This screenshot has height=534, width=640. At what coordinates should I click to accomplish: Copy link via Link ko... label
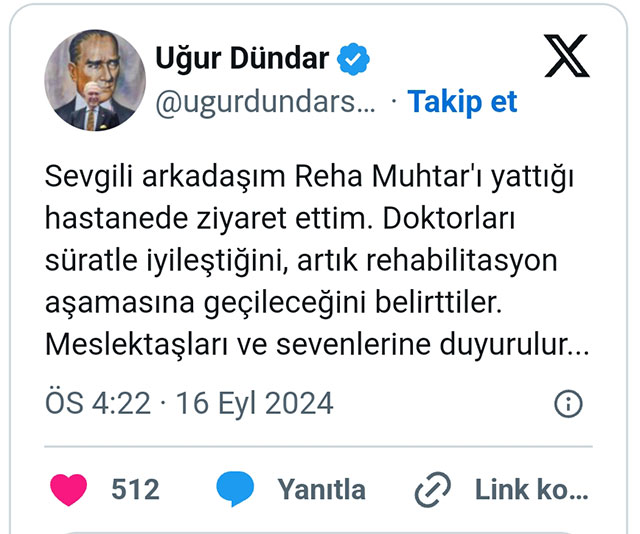(532, 489)
